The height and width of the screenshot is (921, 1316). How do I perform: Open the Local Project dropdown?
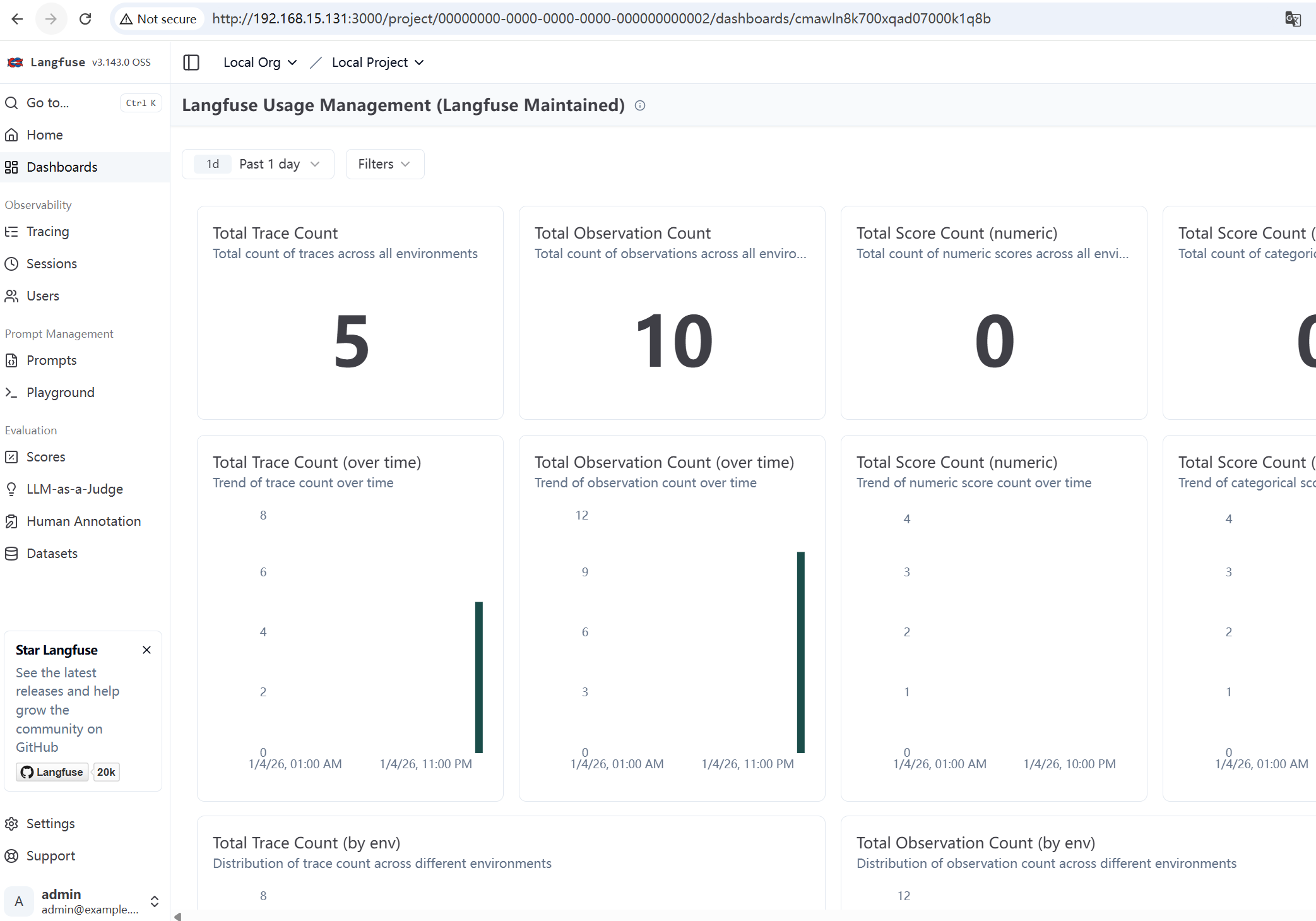click(x=377, y=62)
